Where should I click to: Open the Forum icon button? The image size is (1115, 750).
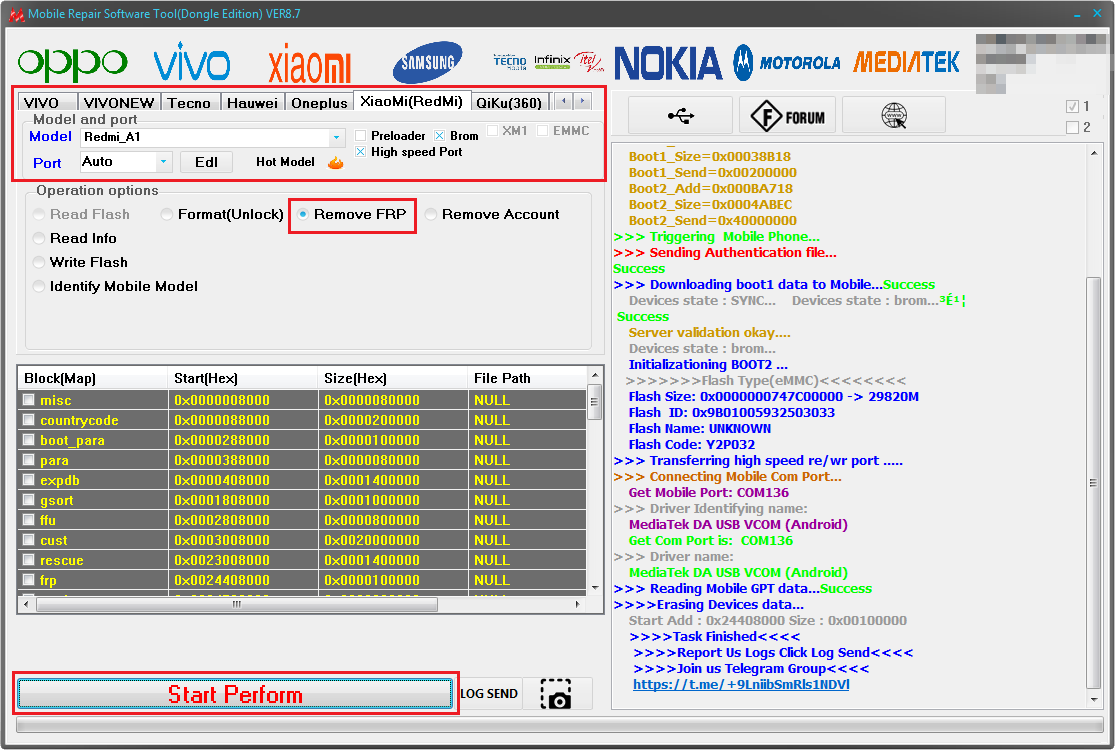[788, 115]
